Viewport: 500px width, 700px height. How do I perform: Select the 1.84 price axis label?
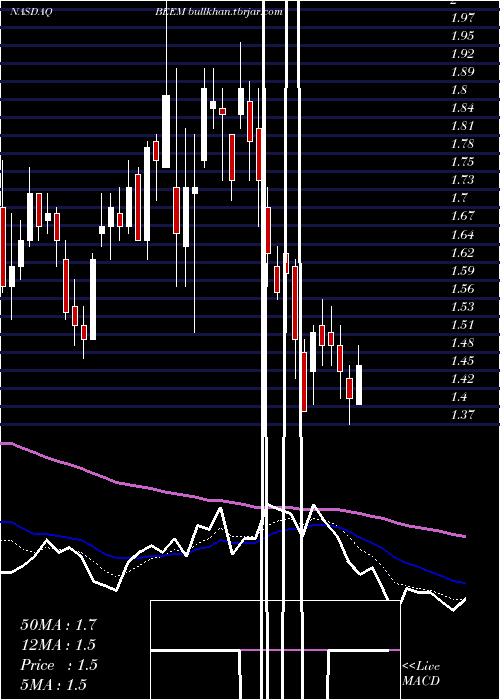(x=462, y=108)
